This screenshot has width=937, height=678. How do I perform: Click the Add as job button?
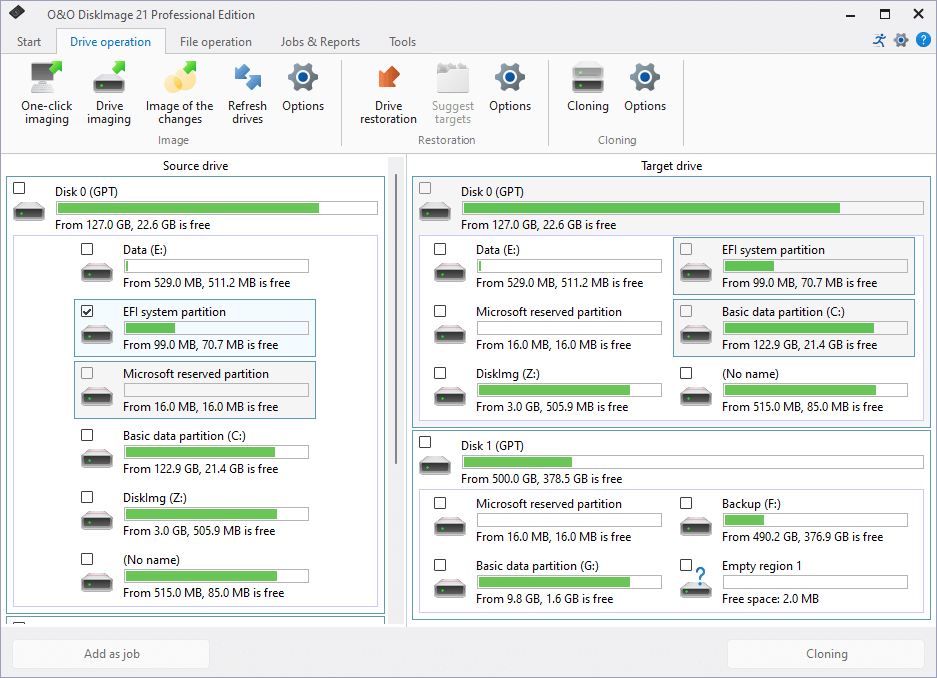coord(111,654)
